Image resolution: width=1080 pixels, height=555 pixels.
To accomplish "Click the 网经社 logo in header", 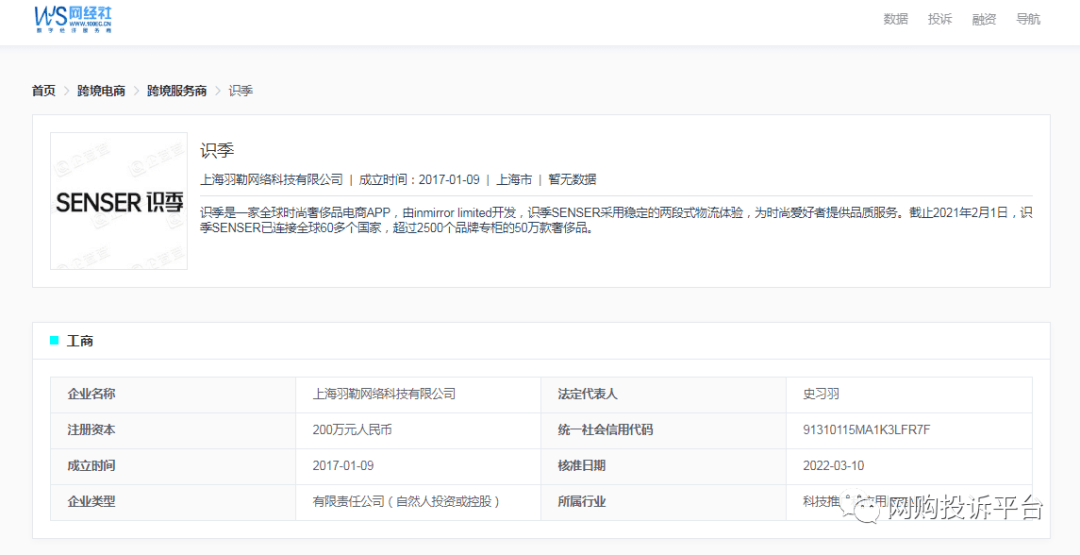I will coord(73,18).
